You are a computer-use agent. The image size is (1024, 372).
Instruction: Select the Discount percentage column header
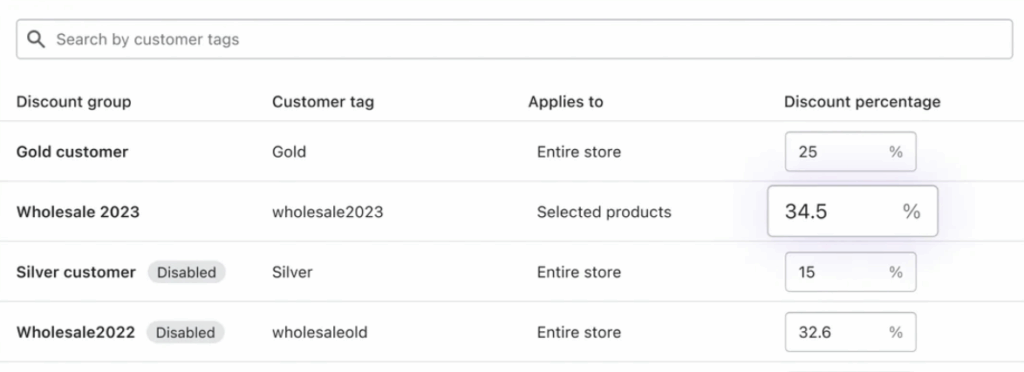pos(862,102)
